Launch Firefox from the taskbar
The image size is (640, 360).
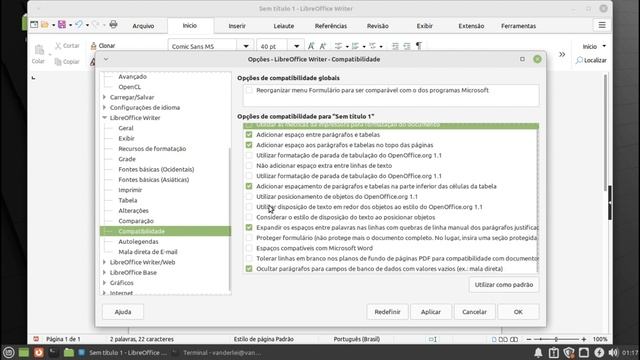pos(39,352)
